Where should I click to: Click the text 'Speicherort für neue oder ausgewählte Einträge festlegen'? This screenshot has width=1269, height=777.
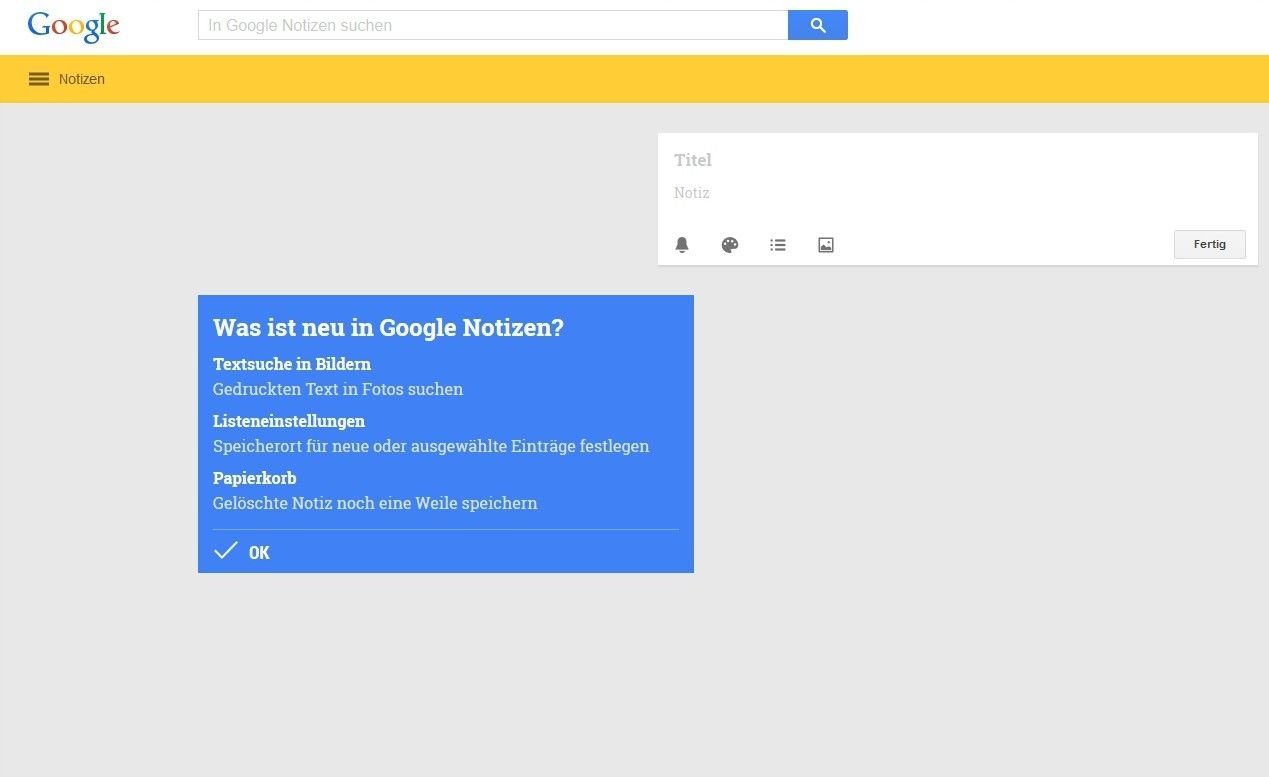[x=431, y=446]
